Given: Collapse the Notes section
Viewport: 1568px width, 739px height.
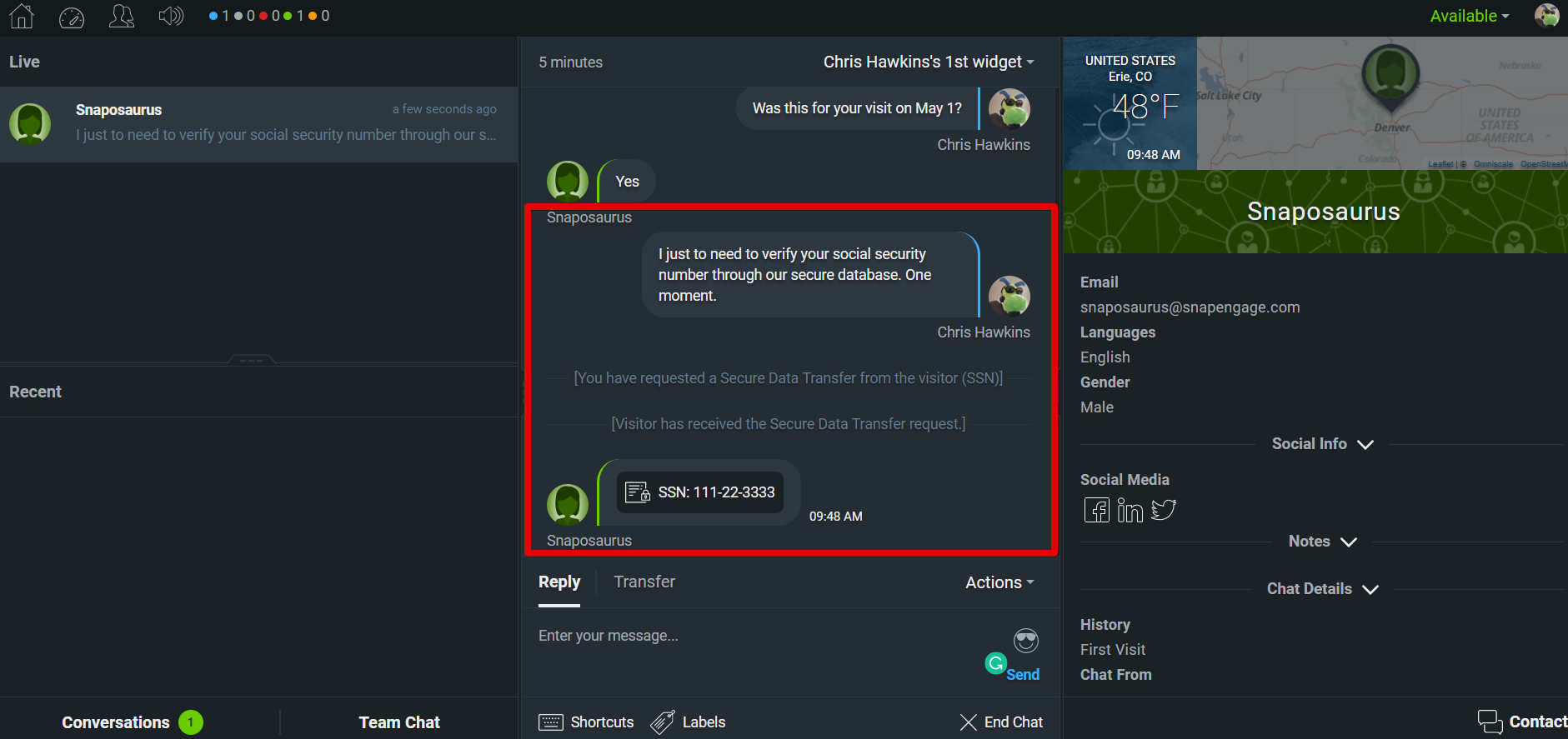Looking at the screenshot, I should [1322, 542].
